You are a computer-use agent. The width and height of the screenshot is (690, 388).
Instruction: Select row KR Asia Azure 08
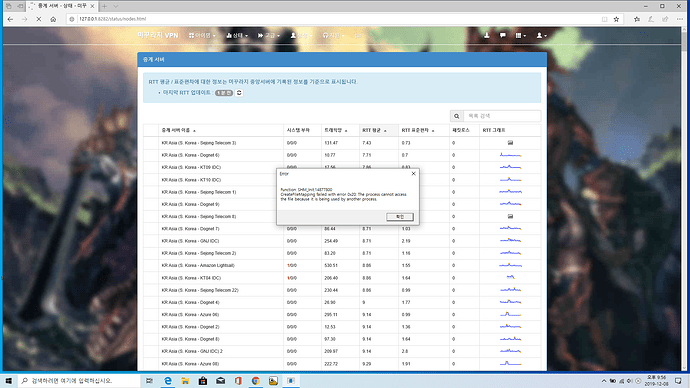coord(342,364)
